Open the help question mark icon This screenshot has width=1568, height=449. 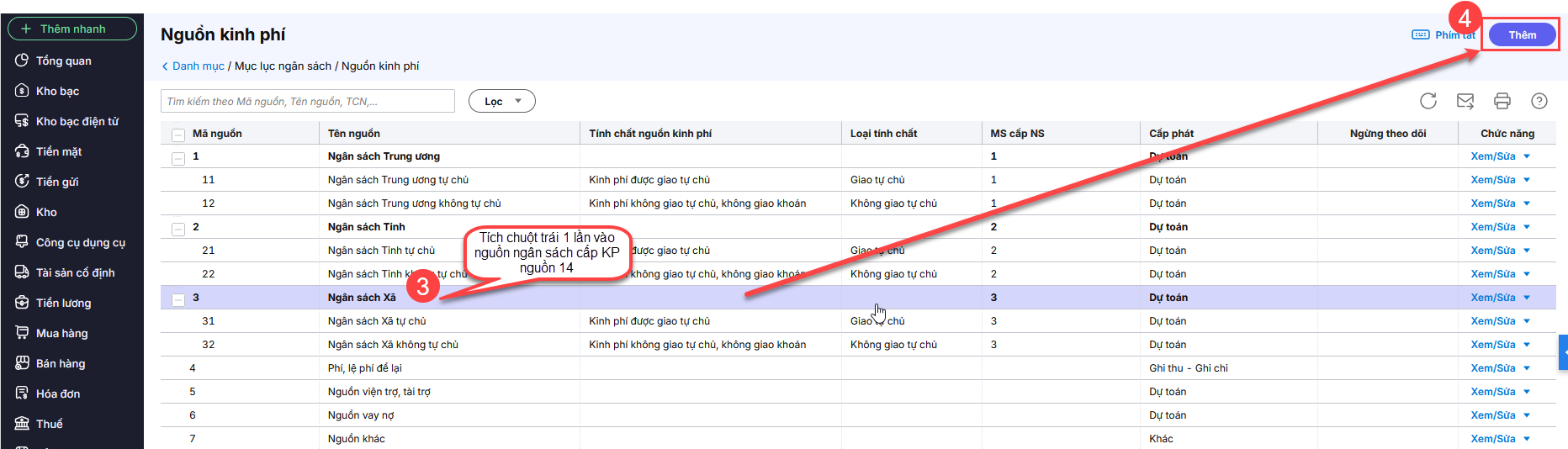point(1539,101)
